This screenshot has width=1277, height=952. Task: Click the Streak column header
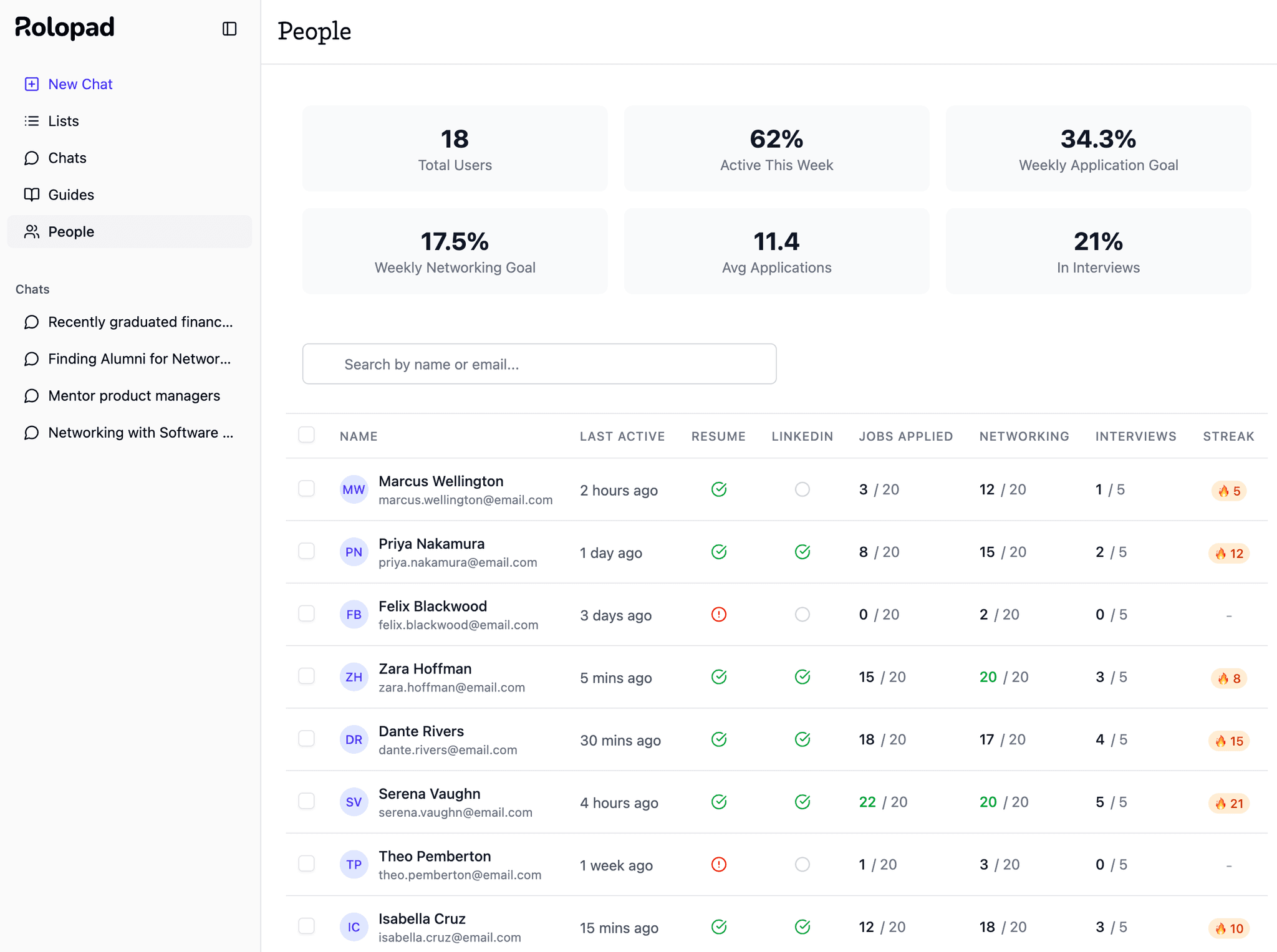(x=1228, y=436)
